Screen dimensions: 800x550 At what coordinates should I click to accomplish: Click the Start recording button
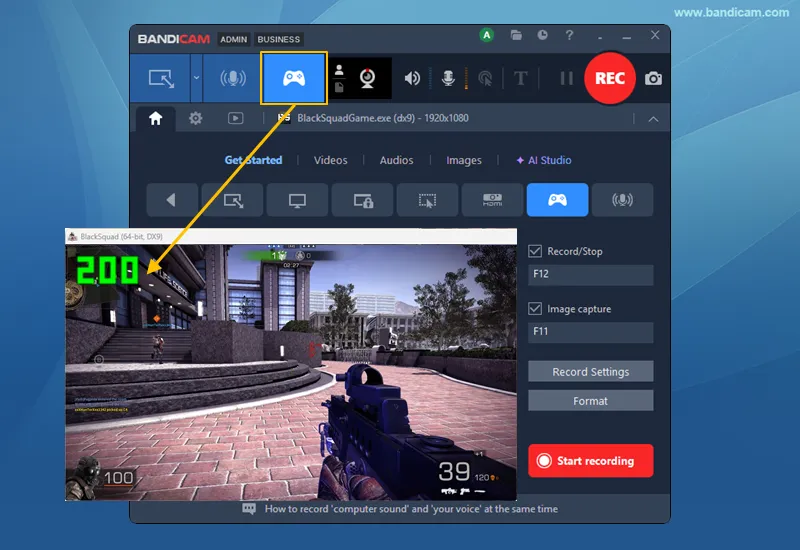click(x=590, y=461)
